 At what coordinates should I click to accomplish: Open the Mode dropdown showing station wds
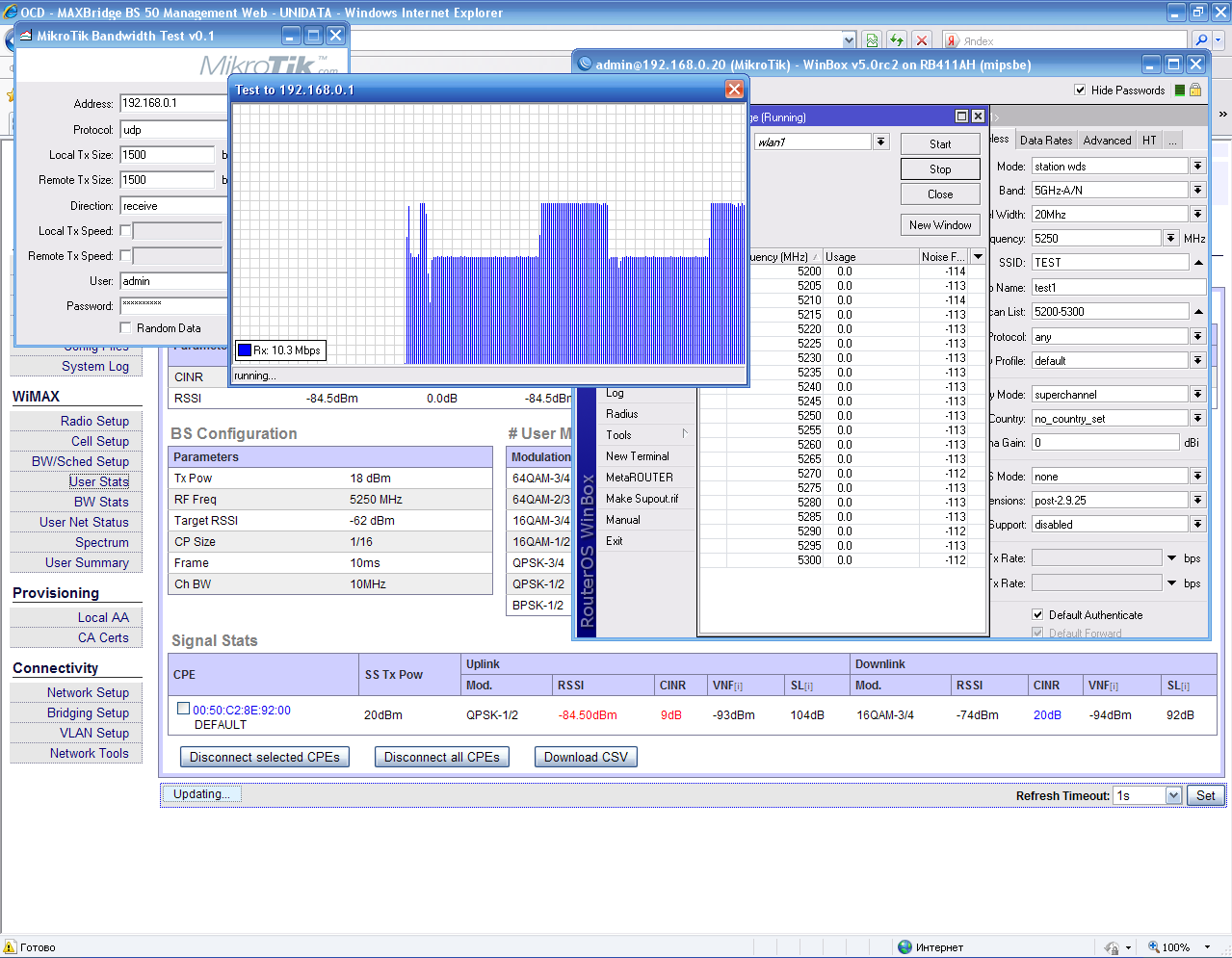pos(1197,166)
